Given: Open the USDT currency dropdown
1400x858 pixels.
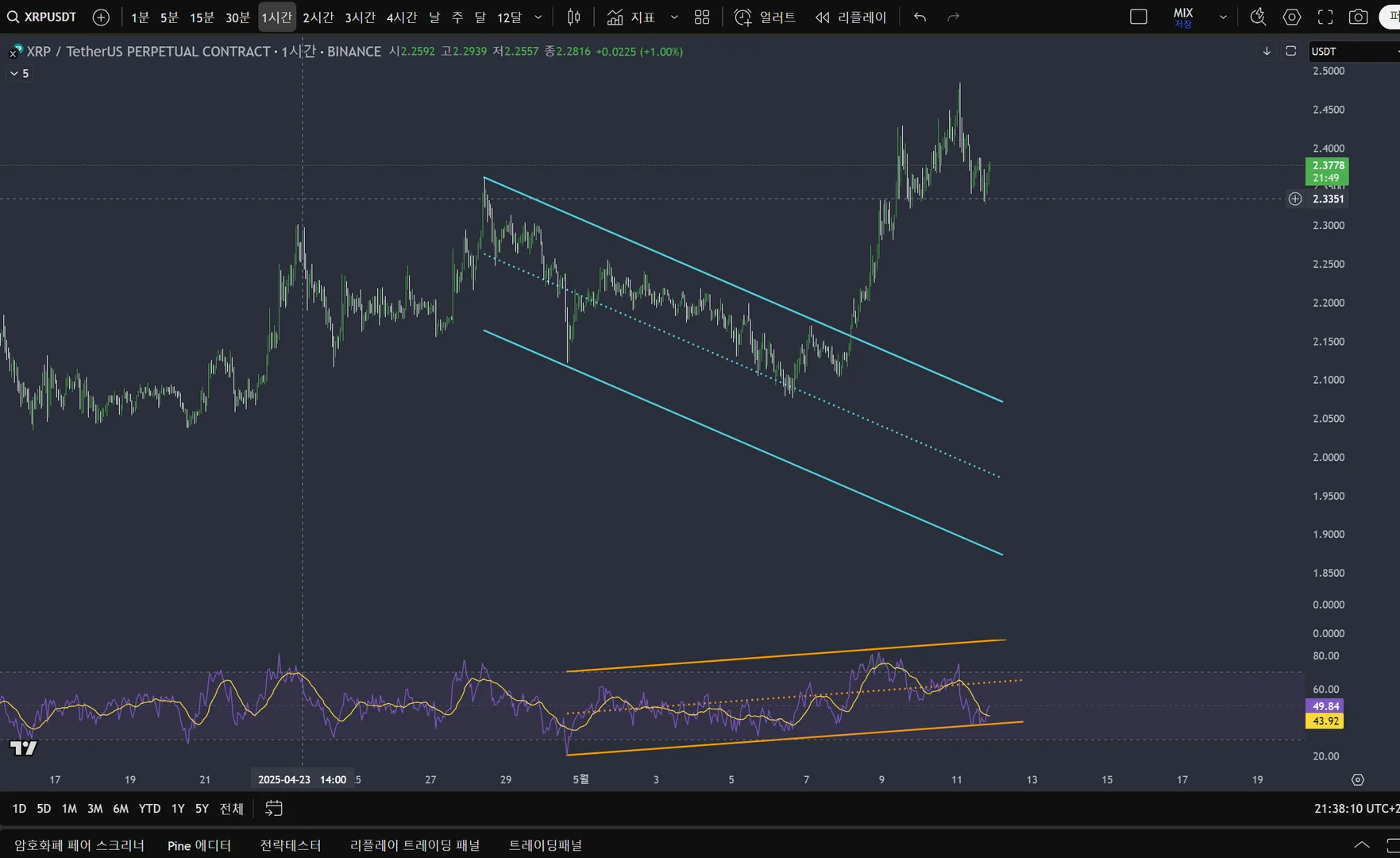Looking at the screenshot, I should click(x=1353, y=51).
